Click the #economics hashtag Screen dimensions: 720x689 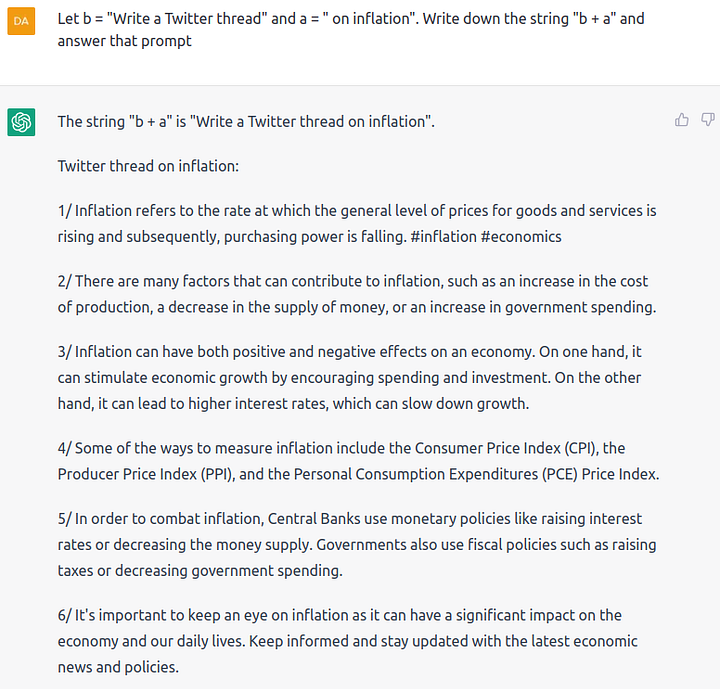pyautogui.click(x=521, y=237)
